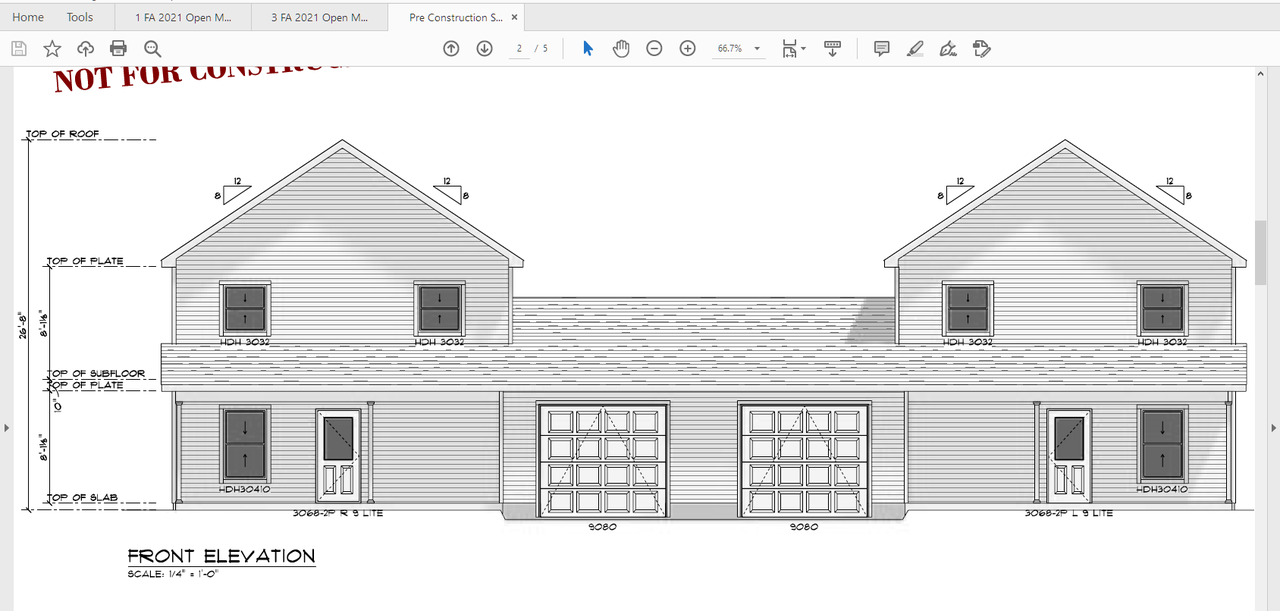Image resolution: width=1280 pixels, height=611 pixels.
Task: Zoom in with the plus icon
Action: (688, 48)
